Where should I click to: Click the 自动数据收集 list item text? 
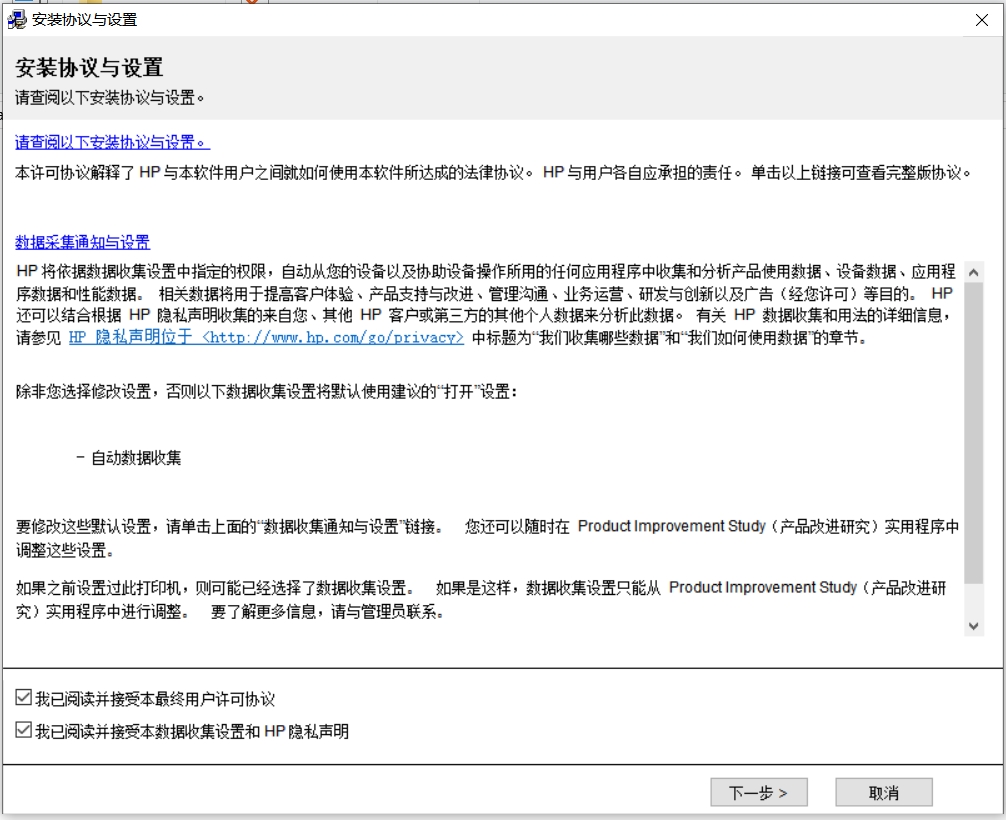coord(136,457)
